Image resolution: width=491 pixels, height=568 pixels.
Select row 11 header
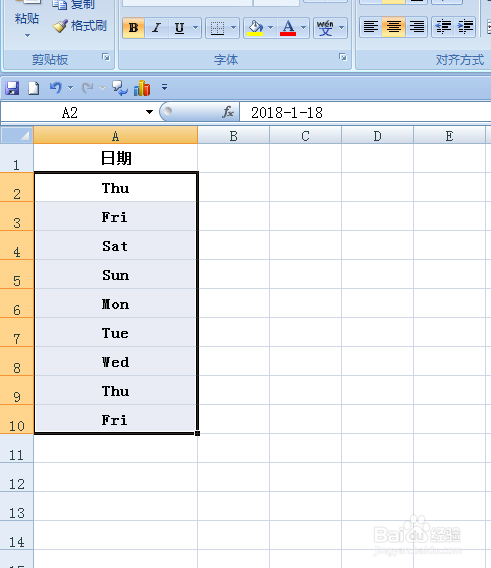click(17, 448)
